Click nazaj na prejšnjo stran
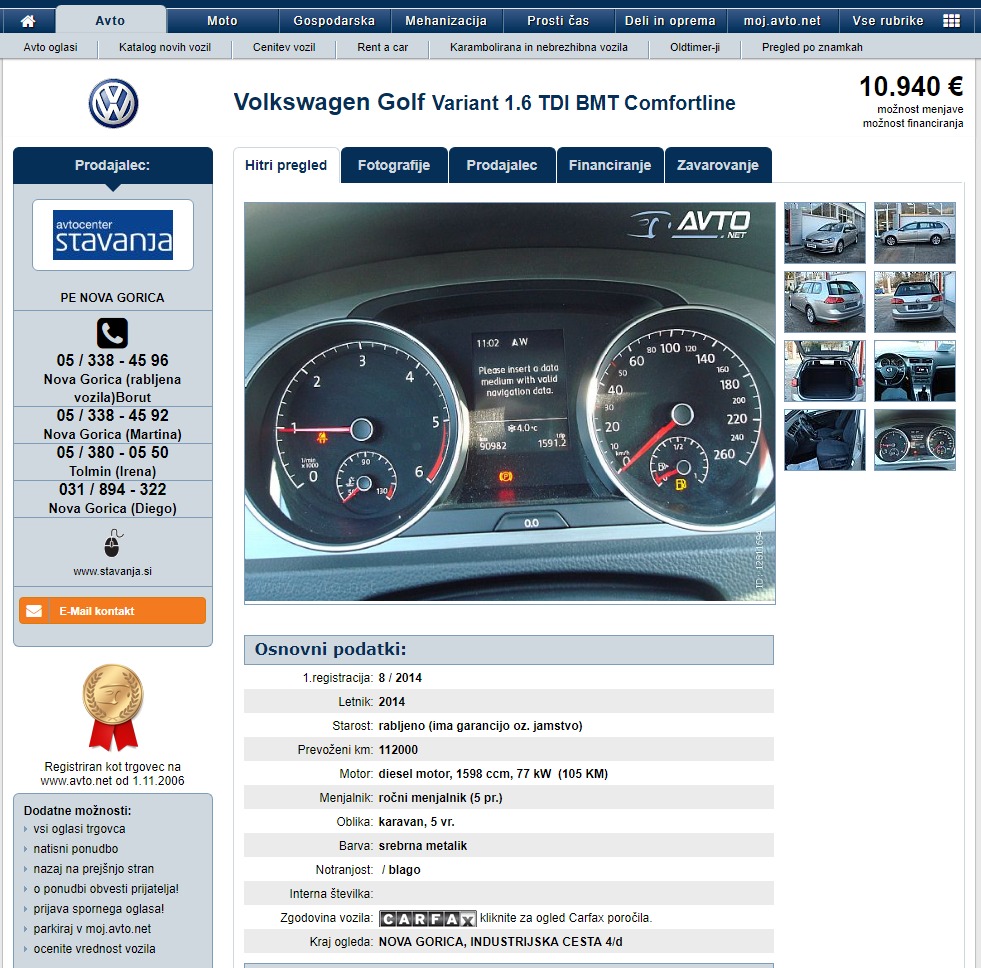The image size is (981, 968). click(x=94, y=869)
